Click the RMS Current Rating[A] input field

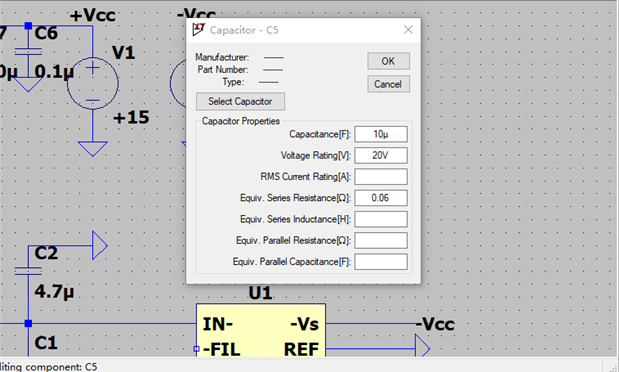pyautogui.click(x=381, y=177)
